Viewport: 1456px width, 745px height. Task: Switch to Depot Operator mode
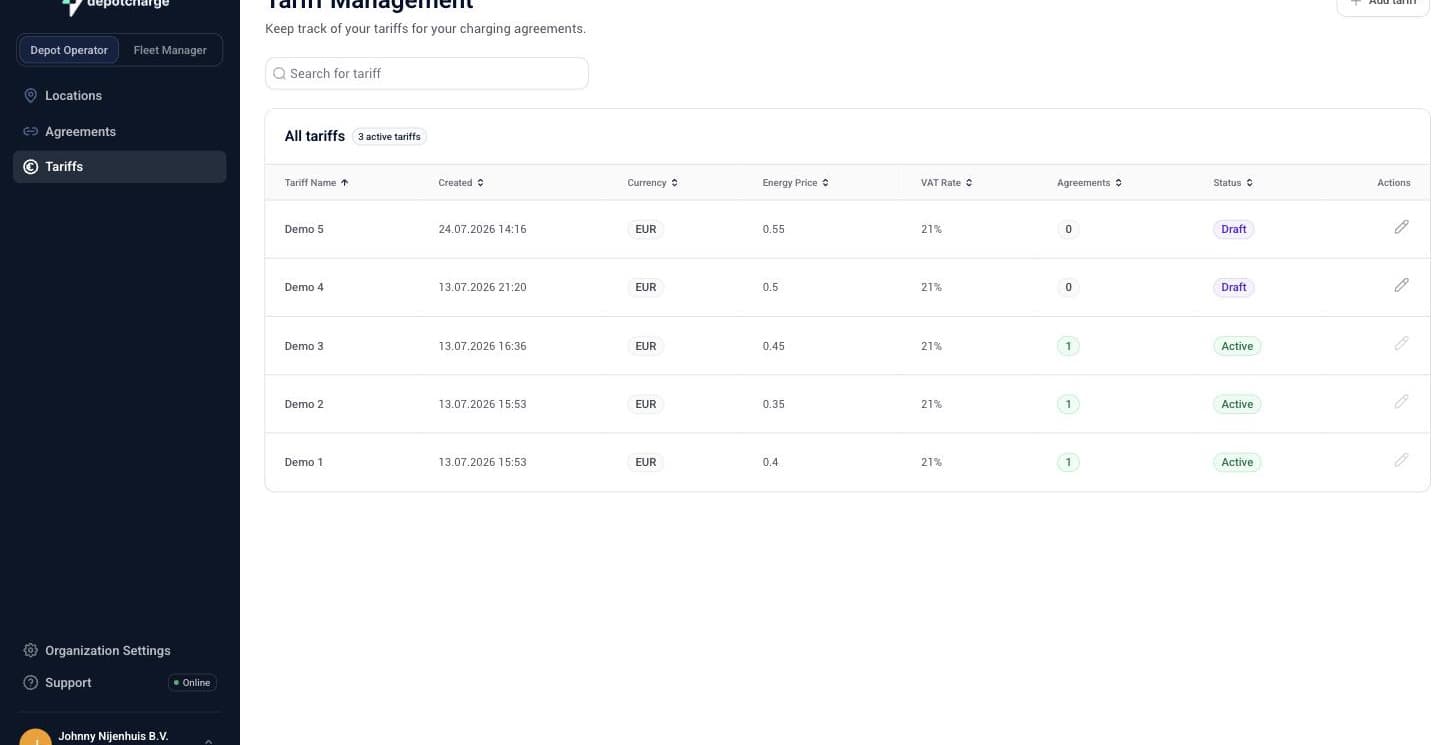69,50
